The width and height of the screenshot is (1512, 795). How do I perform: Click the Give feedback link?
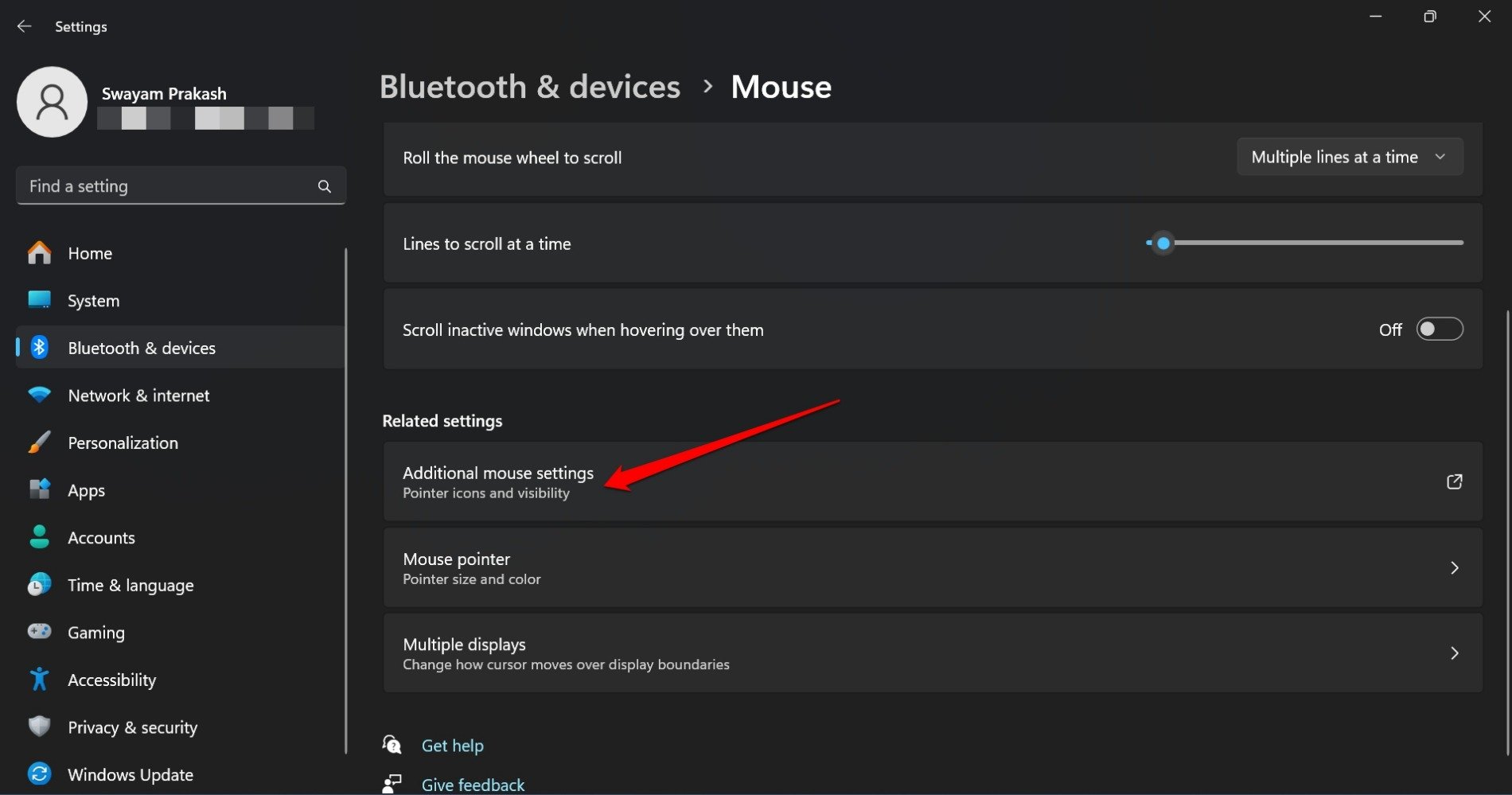[x=473, y=785]
